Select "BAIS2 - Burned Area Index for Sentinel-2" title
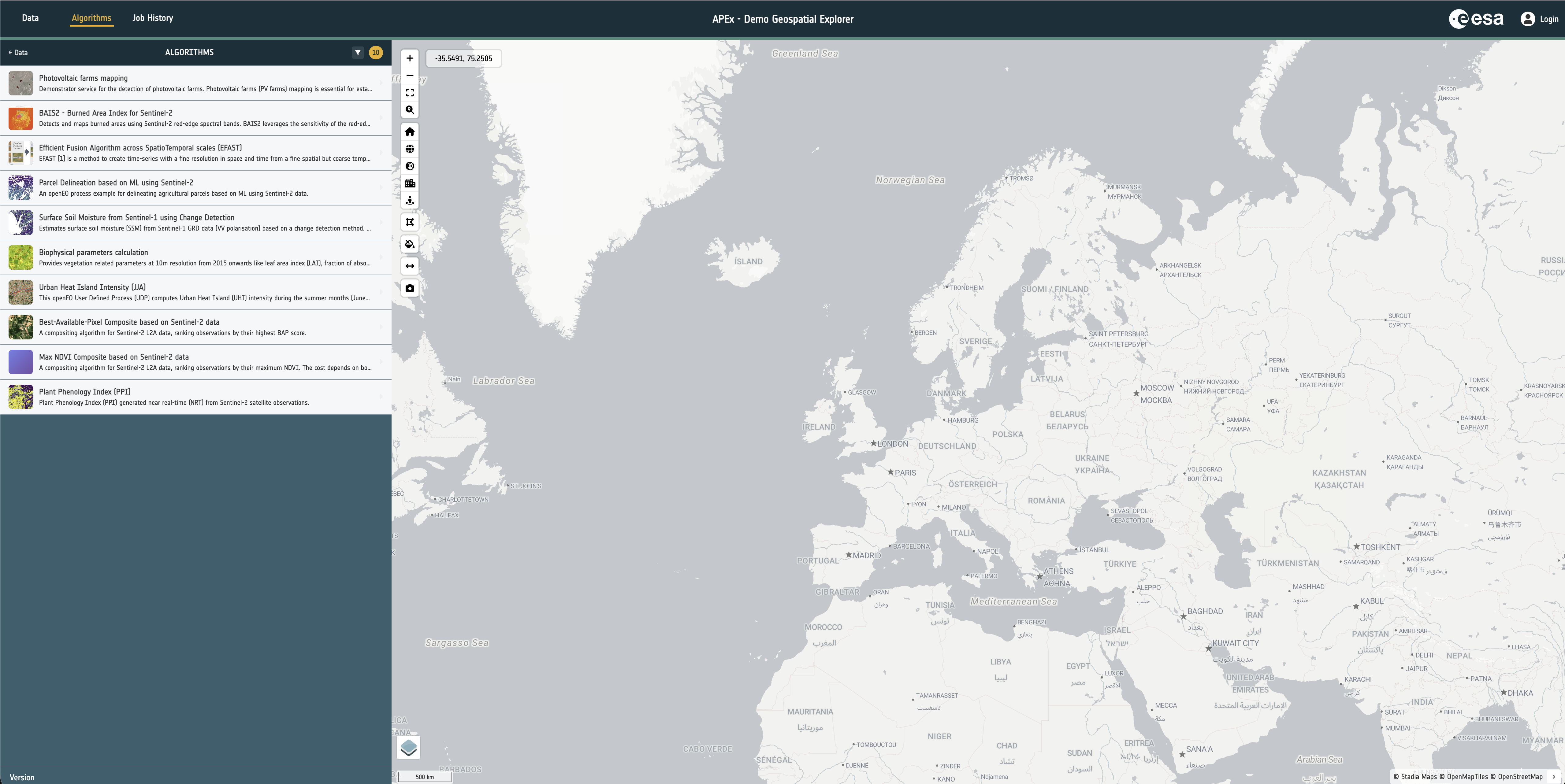 click(106, 113)
